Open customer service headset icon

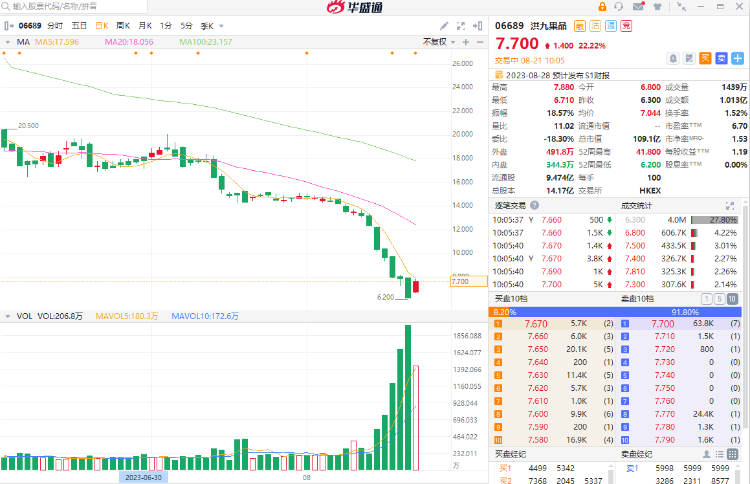pos(619,7)
